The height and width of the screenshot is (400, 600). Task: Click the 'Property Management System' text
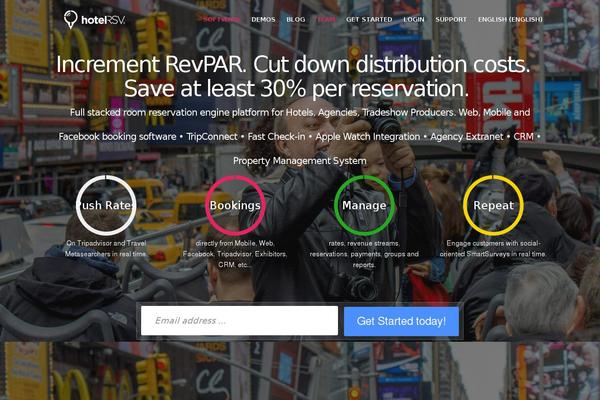point(300,161)
